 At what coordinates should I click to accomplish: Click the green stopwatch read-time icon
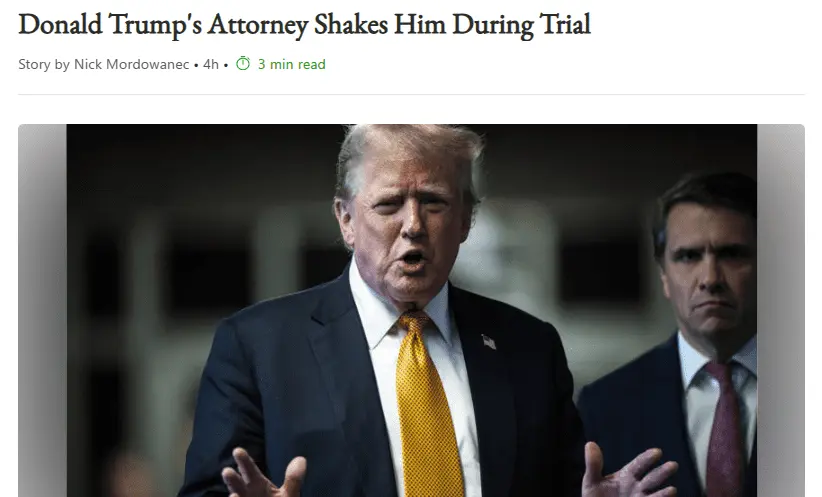[x=243, y=64]
